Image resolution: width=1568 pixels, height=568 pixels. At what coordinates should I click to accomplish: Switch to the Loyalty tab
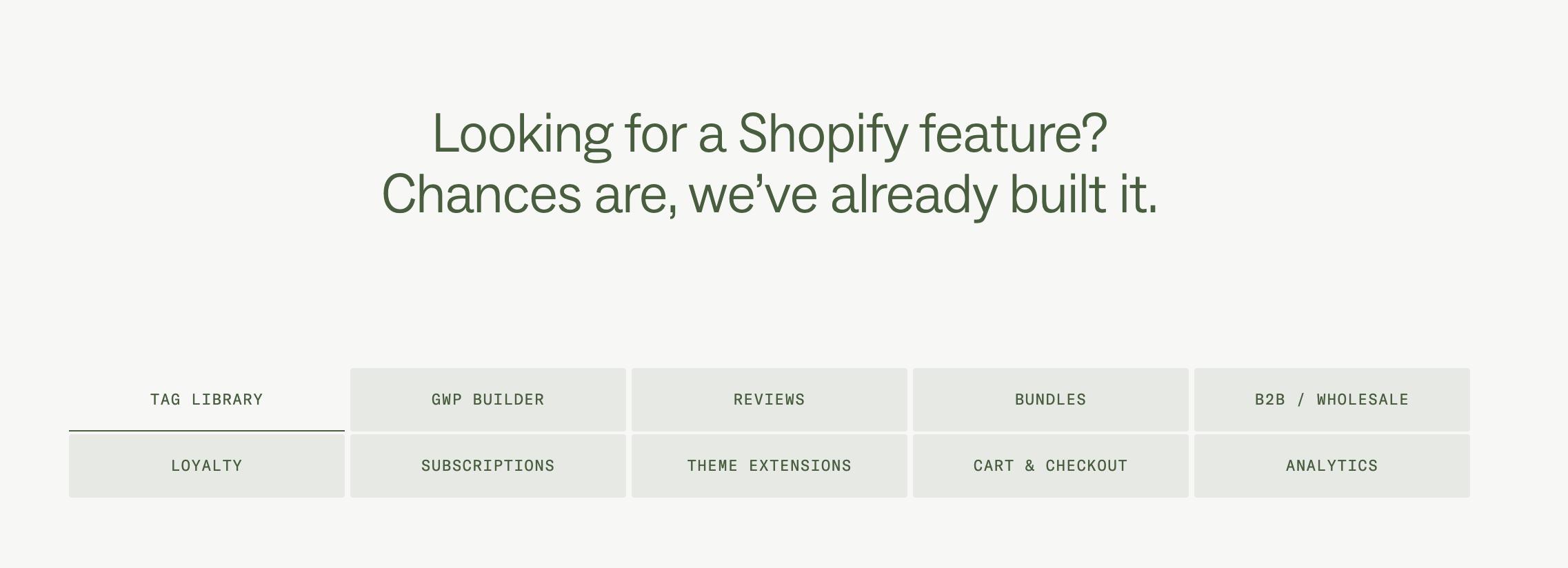coord(207,466)
